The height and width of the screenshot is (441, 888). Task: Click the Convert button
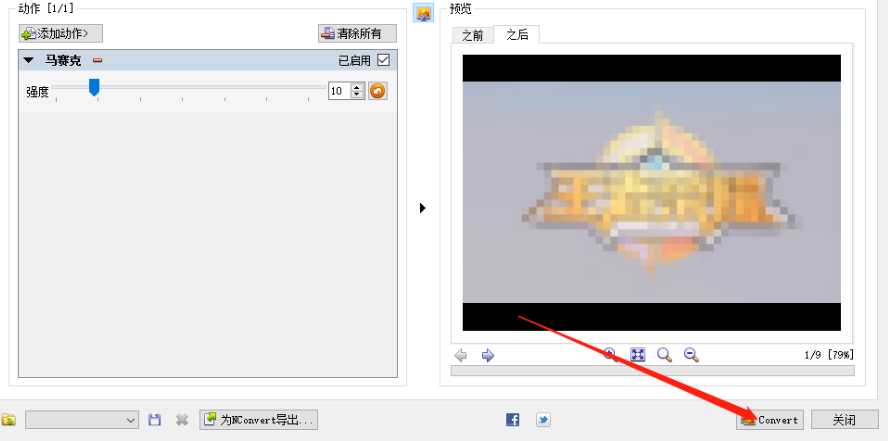(x=770, y=419)
